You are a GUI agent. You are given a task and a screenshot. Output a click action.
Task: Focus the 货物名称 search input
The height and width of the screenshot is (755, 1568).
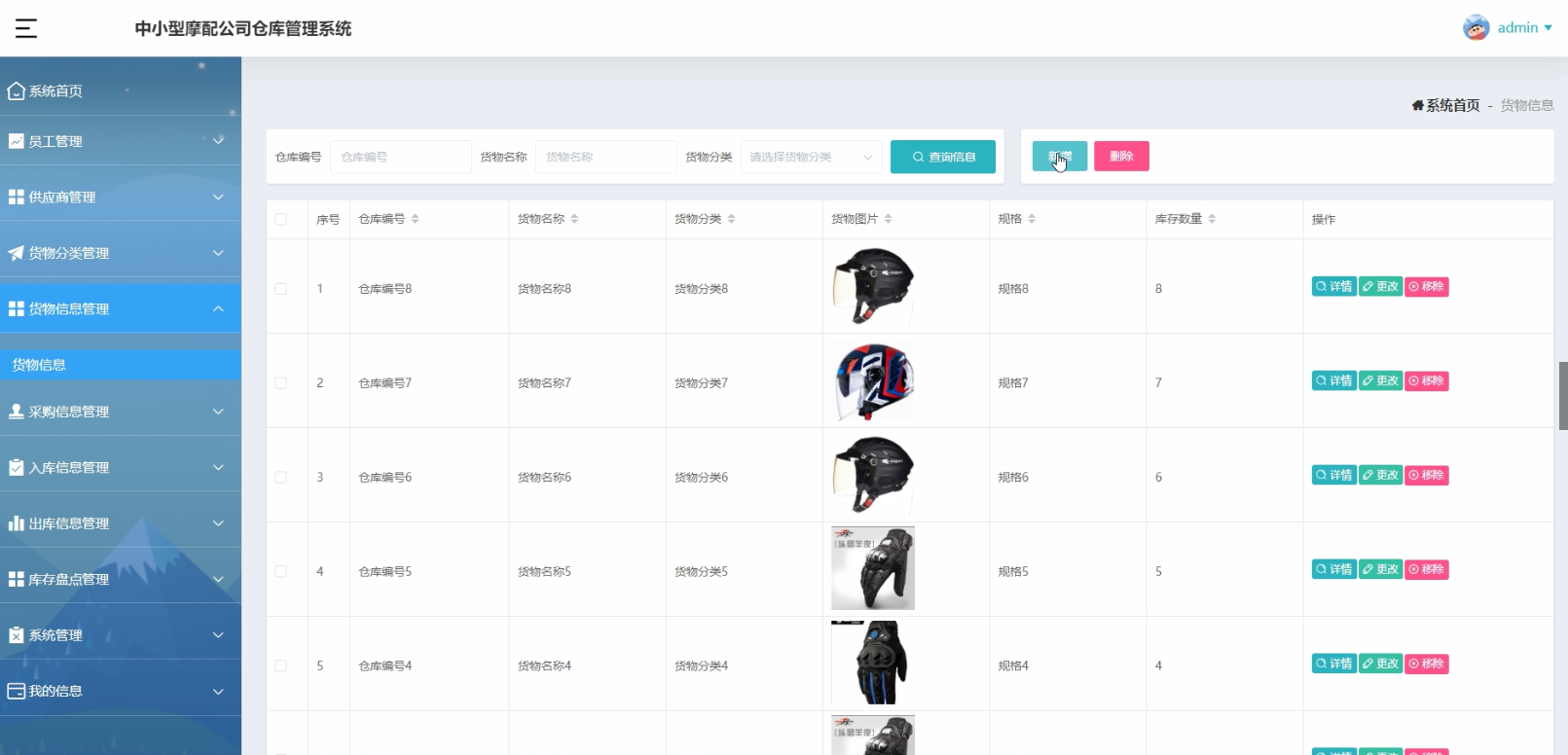[x=605, y=157]
